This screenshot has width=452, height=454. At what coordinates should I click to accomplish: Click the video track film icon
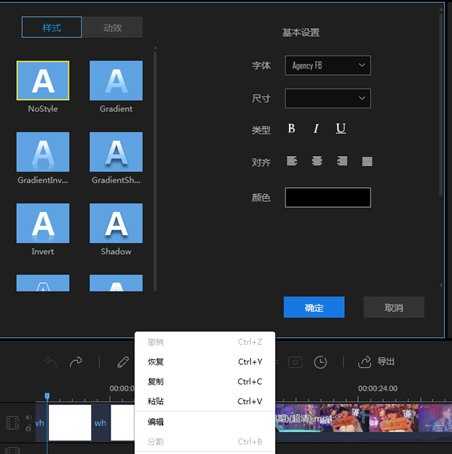[x=12, y=423]
